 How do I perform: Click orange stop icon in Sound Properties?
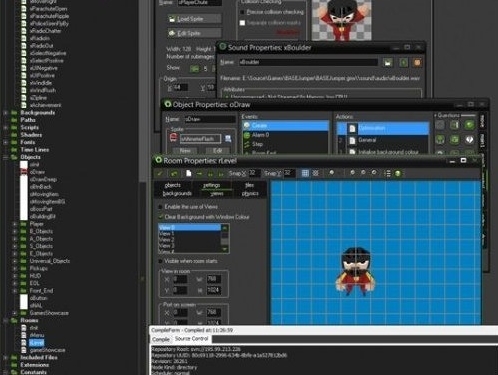point(417,62)
